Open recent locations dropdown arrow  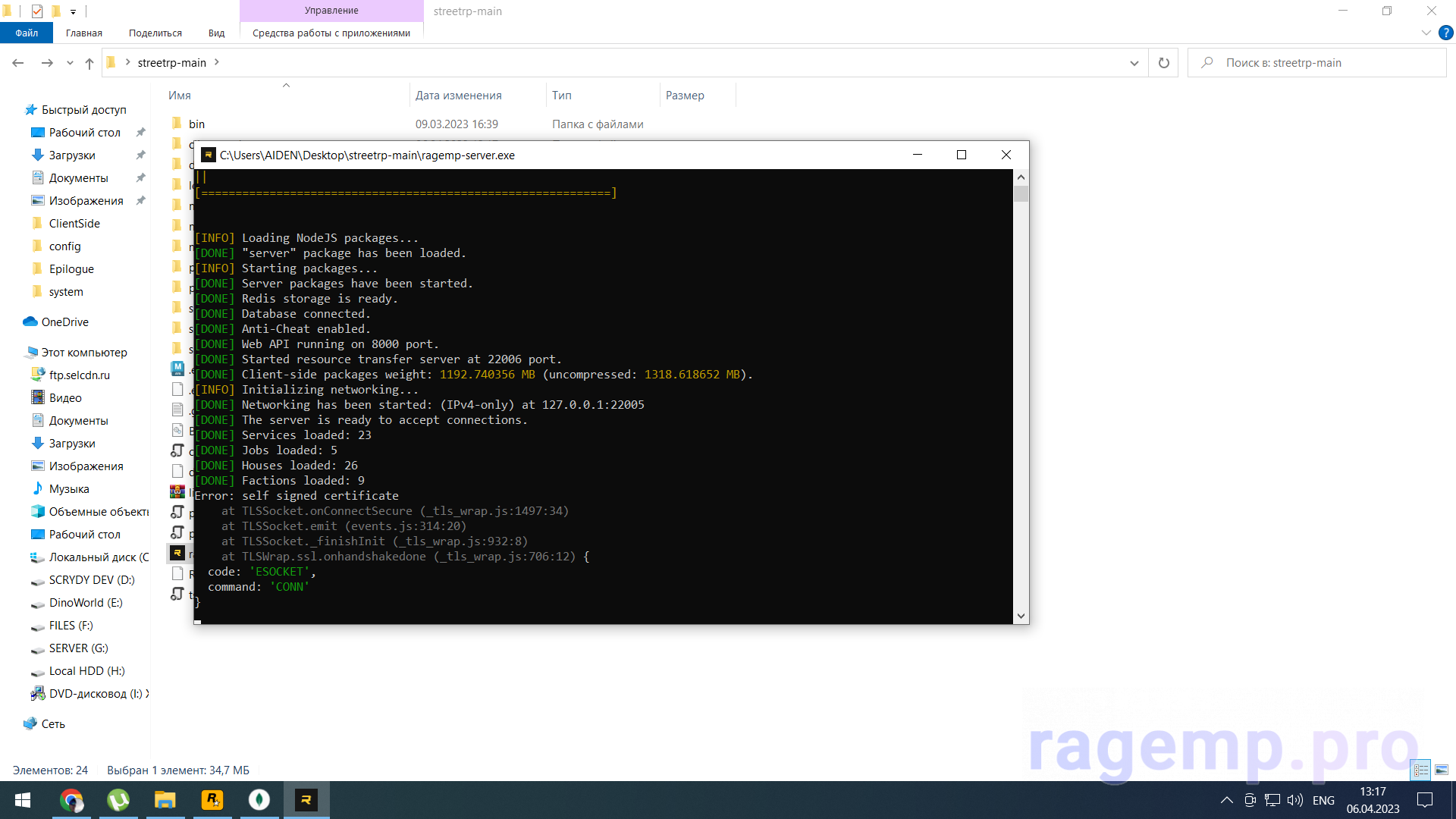click(70, 63)
